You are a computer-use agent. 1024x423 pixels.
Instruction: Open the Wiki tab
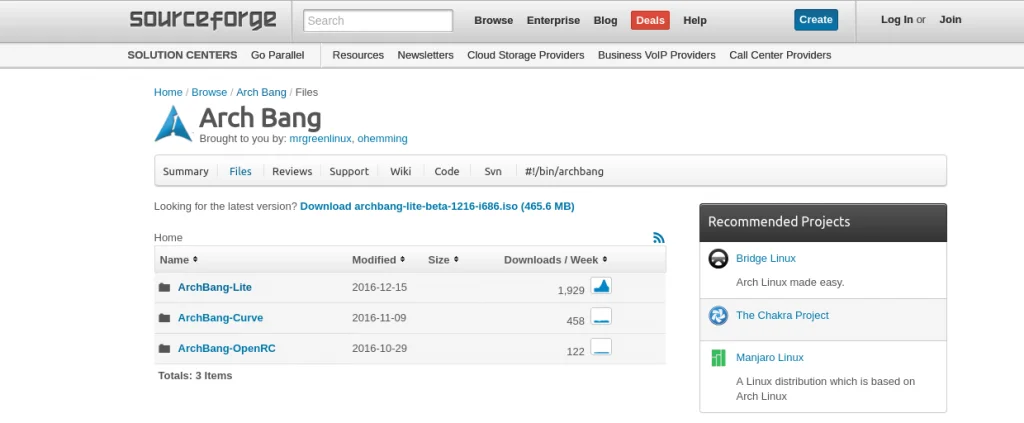click(400, 171)
